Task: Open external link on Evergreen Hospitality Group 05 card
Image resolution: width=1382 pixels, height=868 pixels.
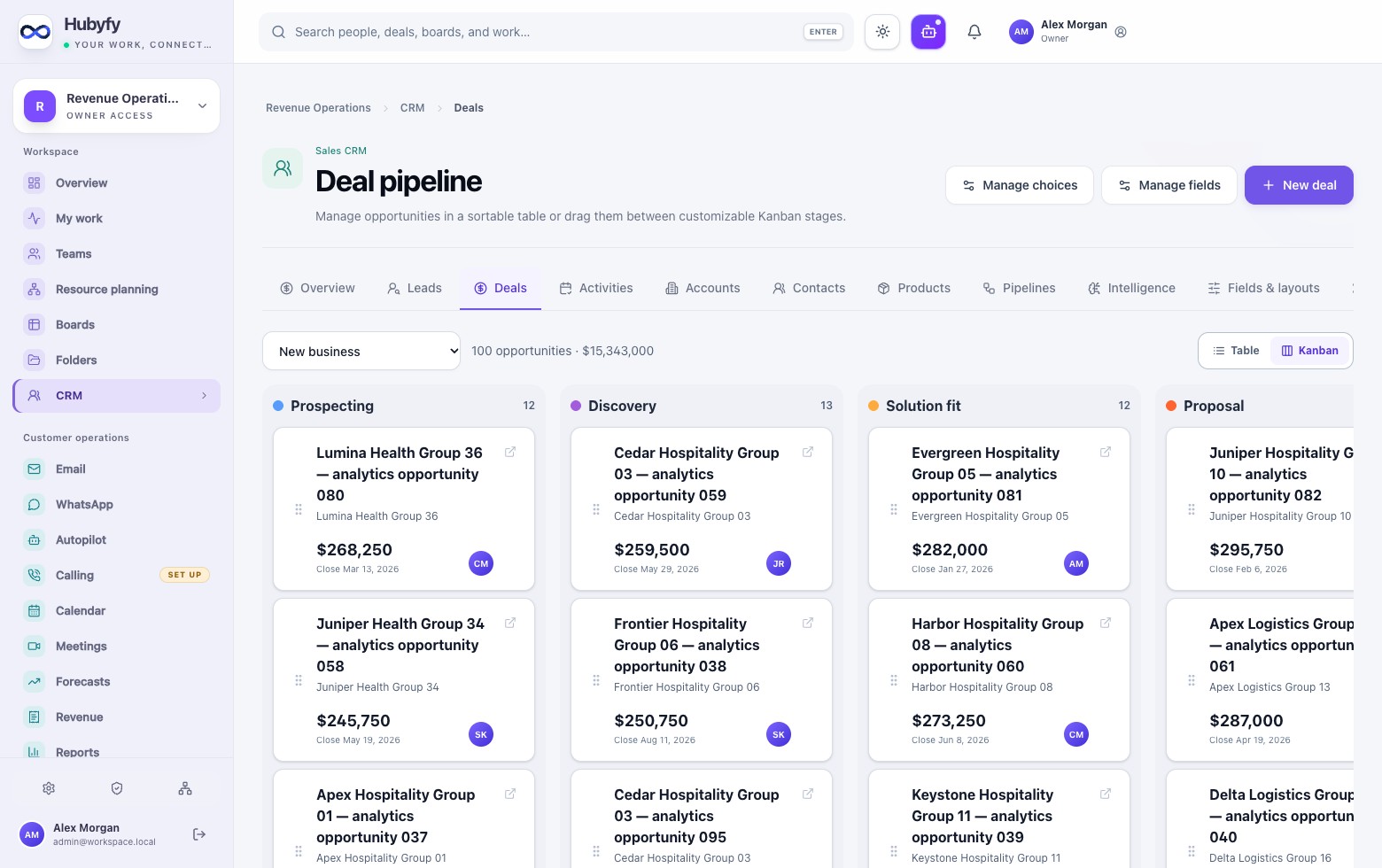Action: click(1106, 453)
